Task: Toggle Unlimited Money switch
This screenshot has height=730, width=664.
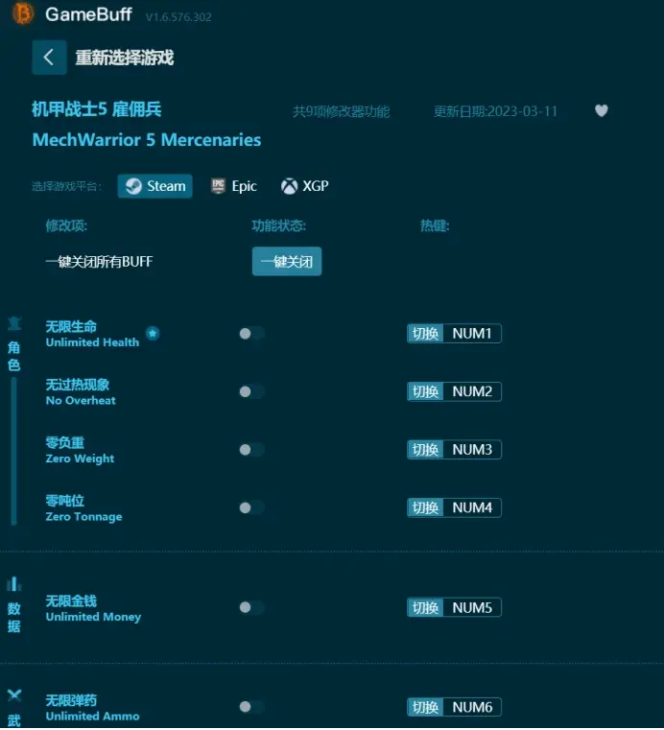Action: 251,608
